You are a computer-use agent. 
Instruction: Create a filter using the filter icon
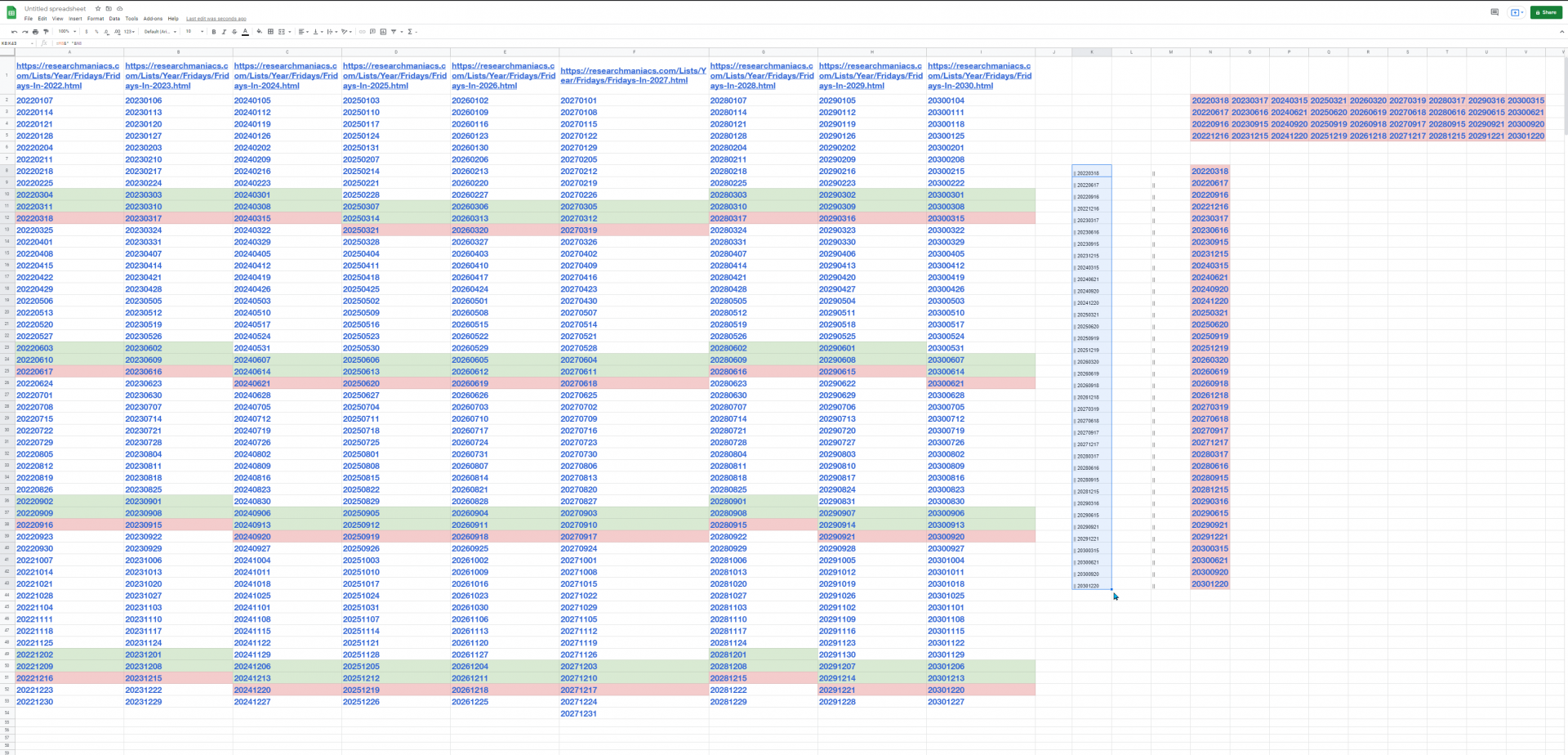coord(393,32)
